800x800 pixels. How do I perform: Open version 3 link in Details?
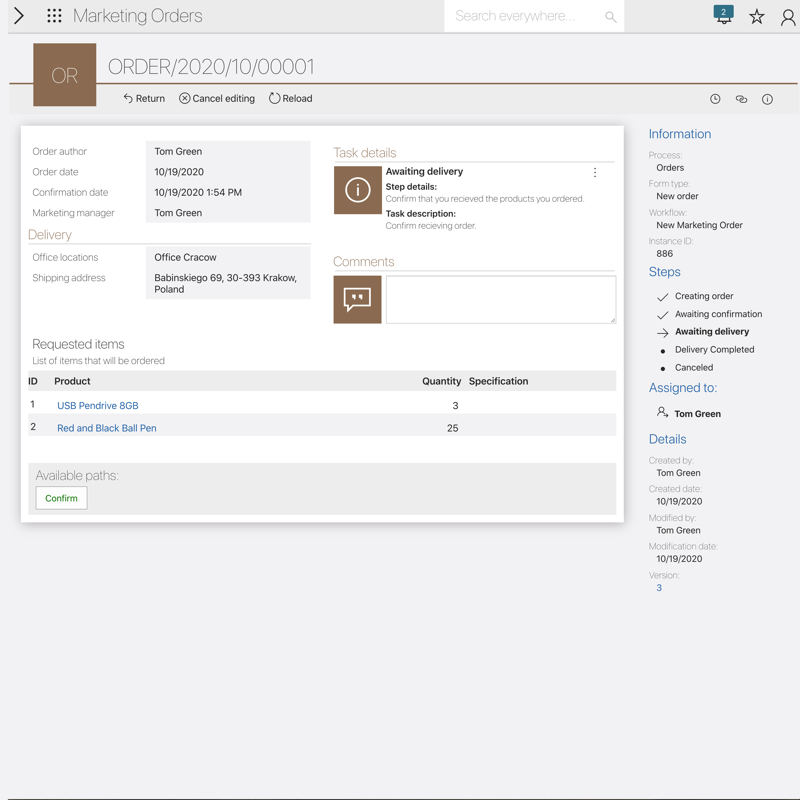(x=659, y=588)
